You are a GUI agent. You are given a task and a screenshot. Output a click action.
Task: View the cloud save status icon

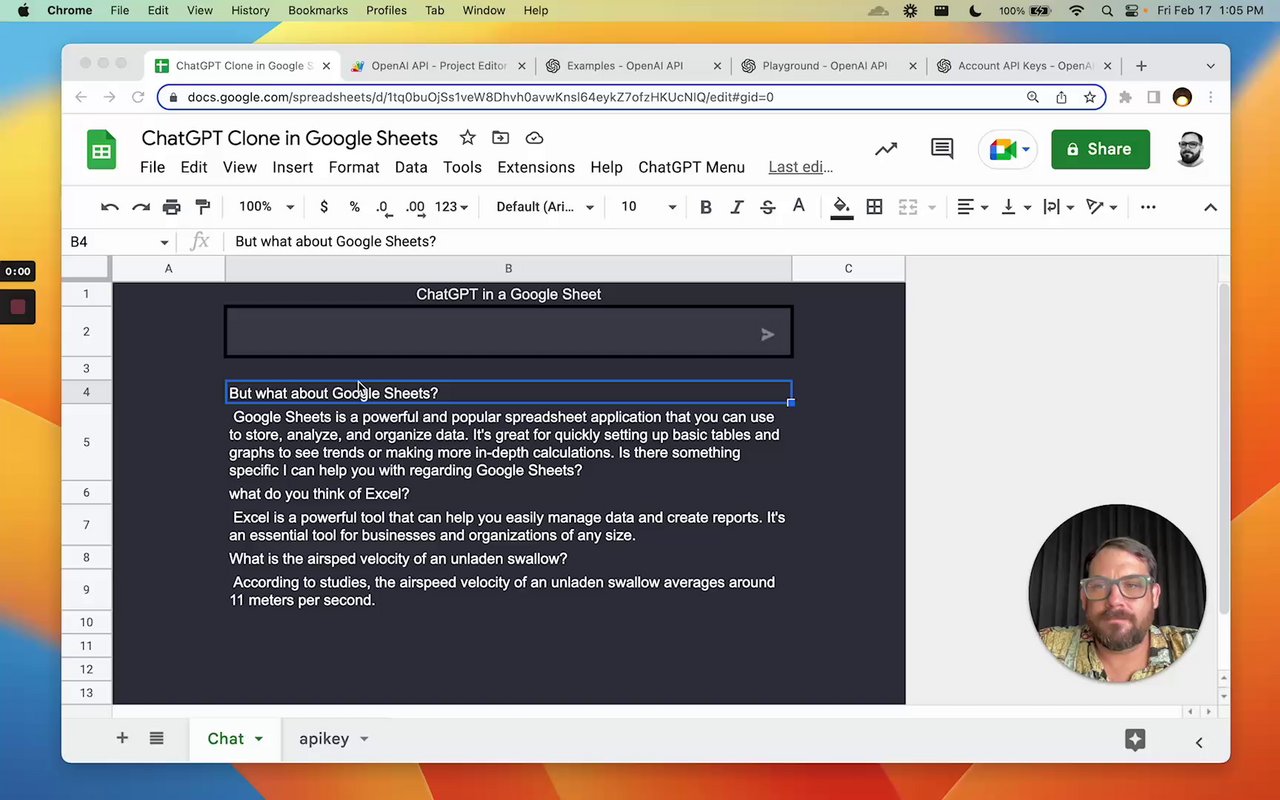click(534, 138)
